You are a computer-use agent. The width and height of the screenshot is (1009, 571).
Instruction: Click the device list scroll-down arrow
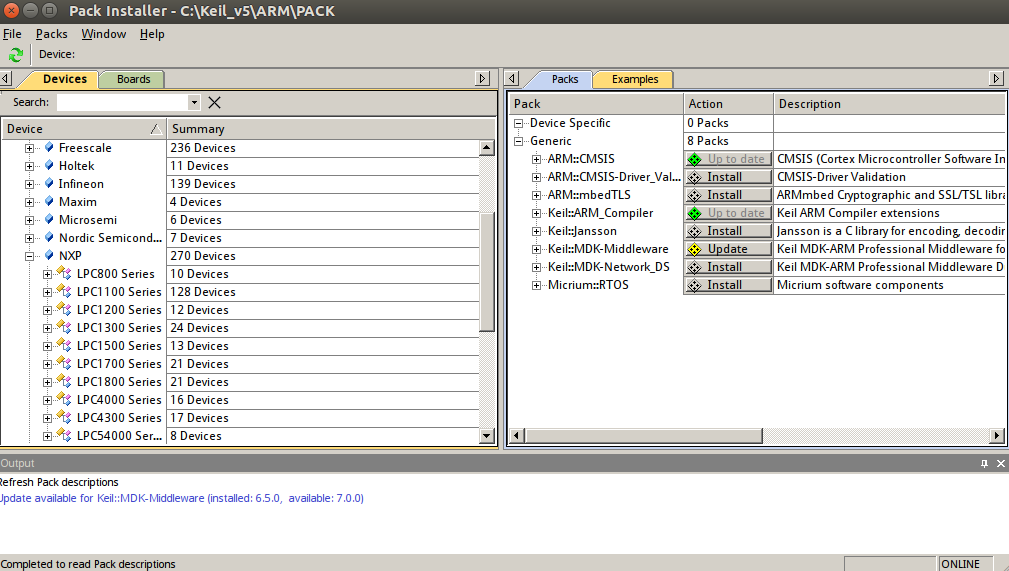click(486, 436)
